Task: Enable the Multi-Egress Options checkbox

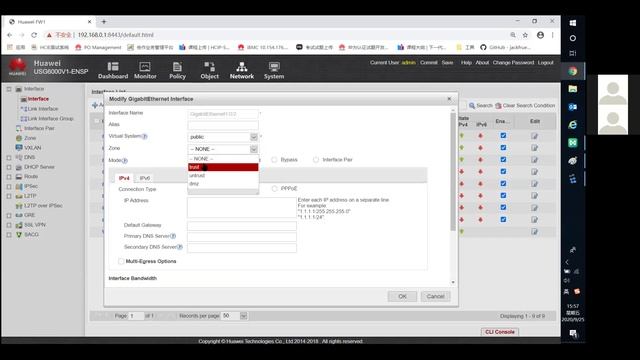Action: 121,261
